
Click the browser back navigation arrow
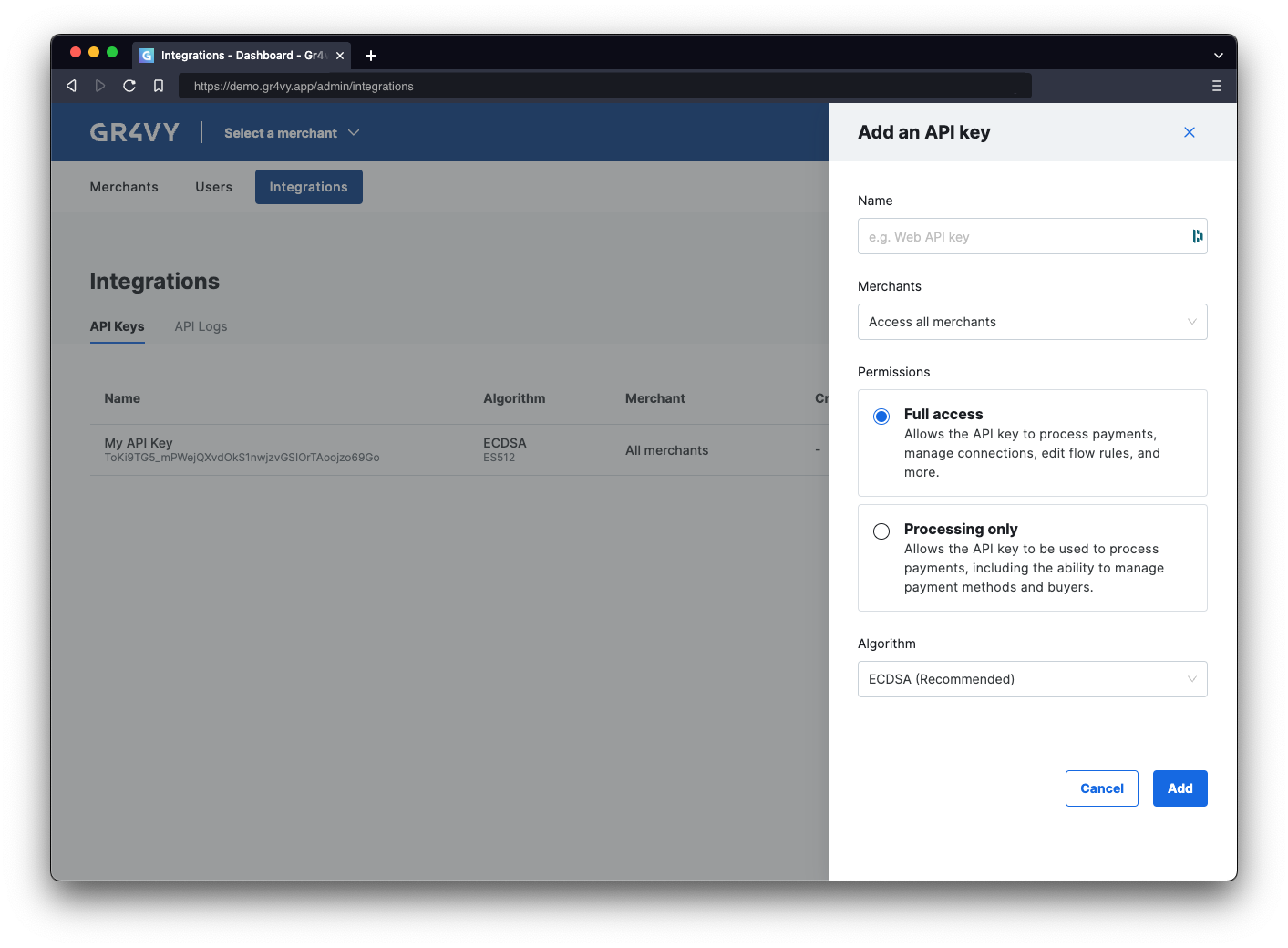click(71, 85)
